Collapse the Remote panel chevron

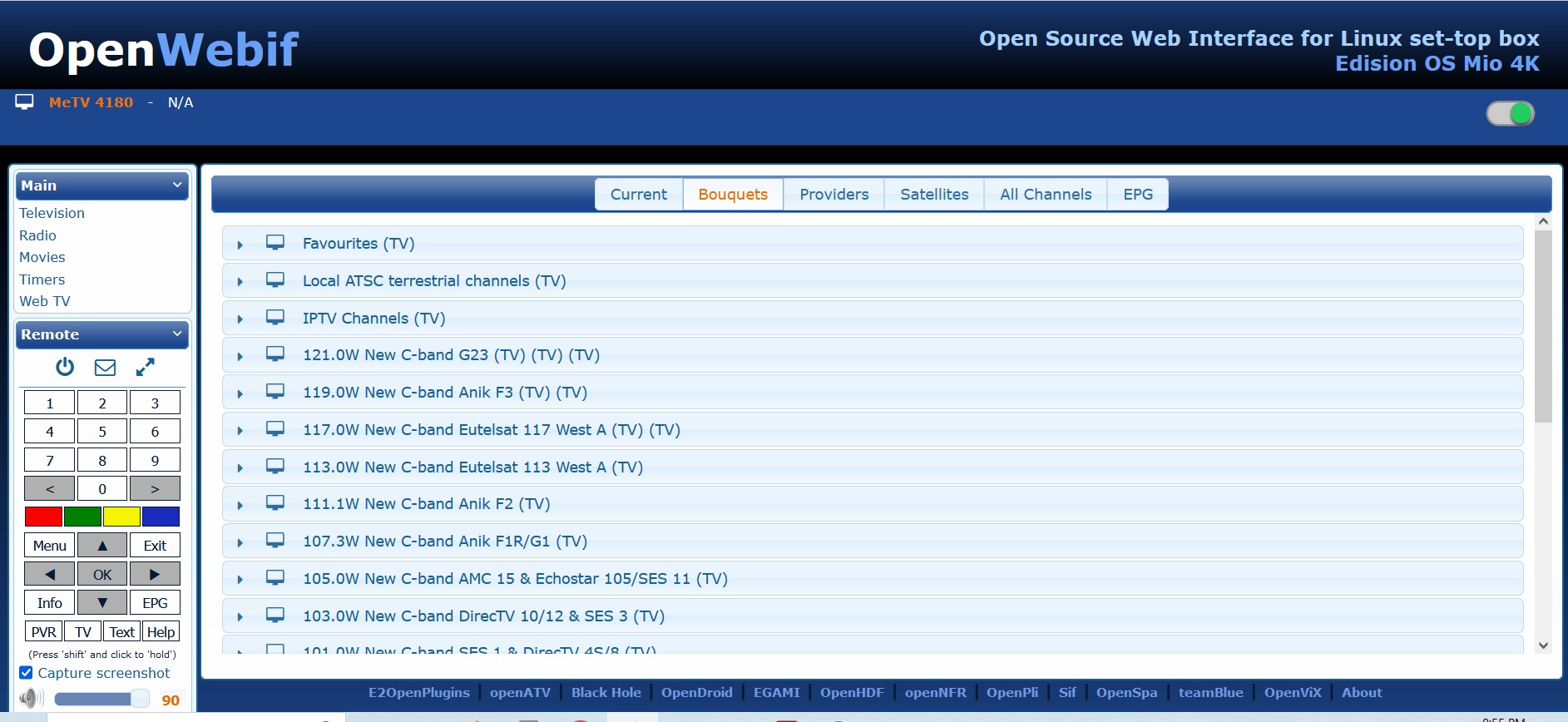[176, 334]
